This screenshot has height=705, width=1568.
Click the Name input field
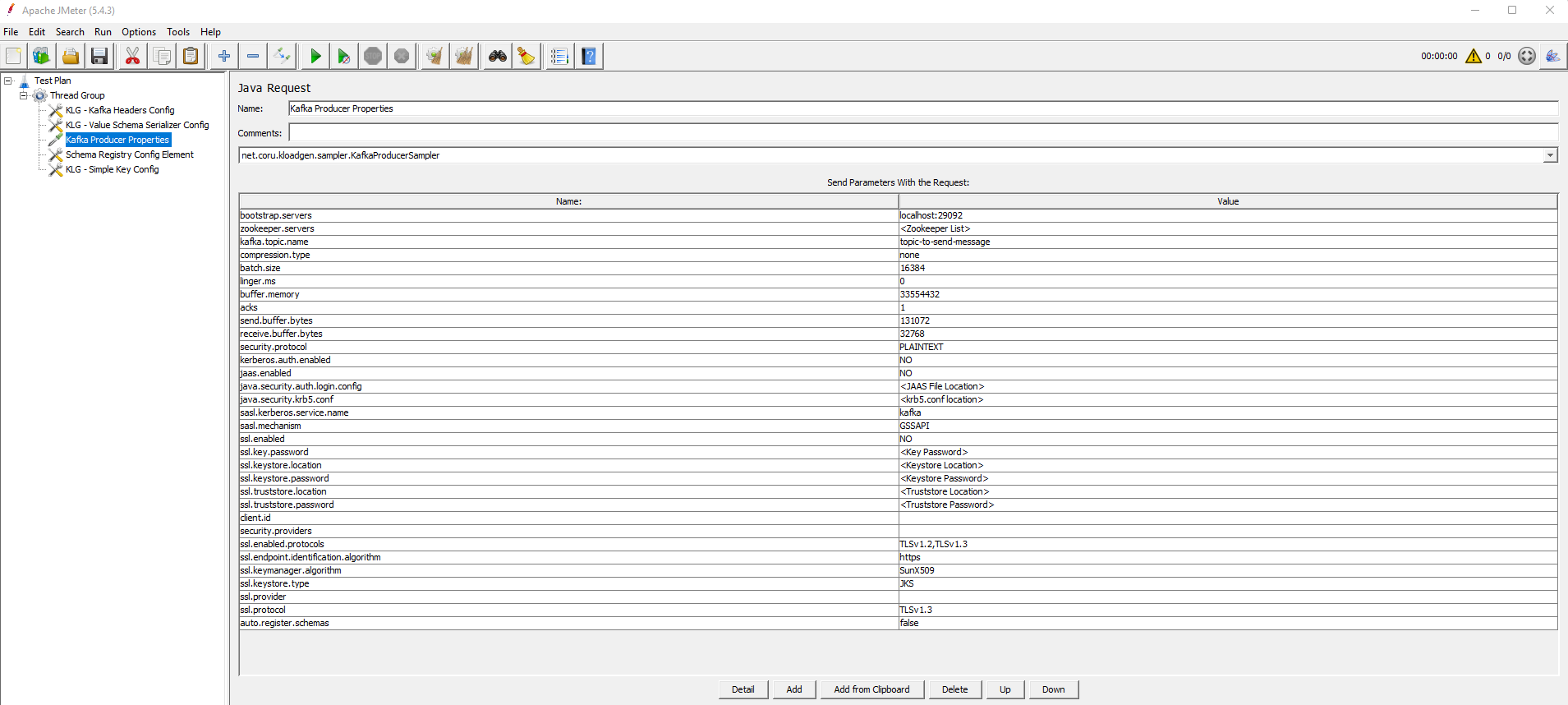coord(922,108)
